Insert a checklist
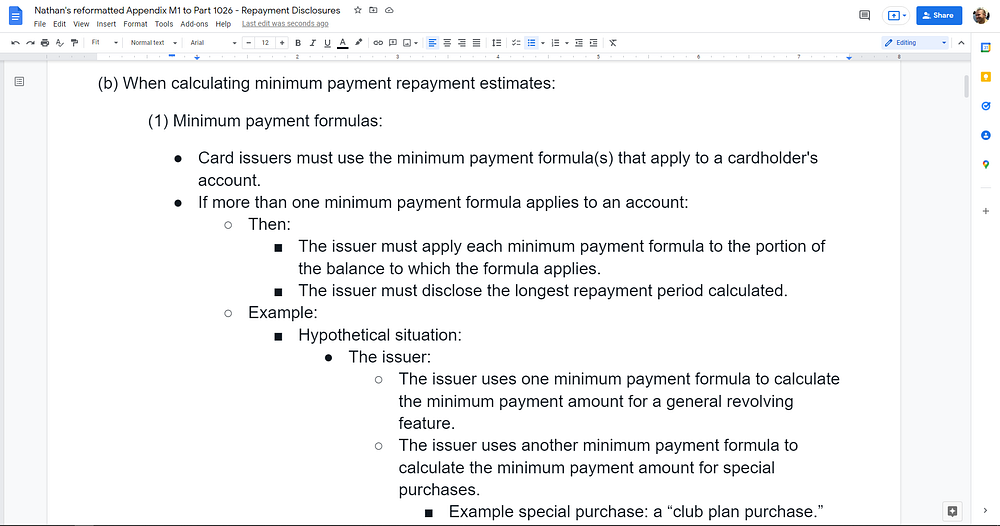This screenshot has width=1000, height=526. pyautogui.click(x=516, y=43)
